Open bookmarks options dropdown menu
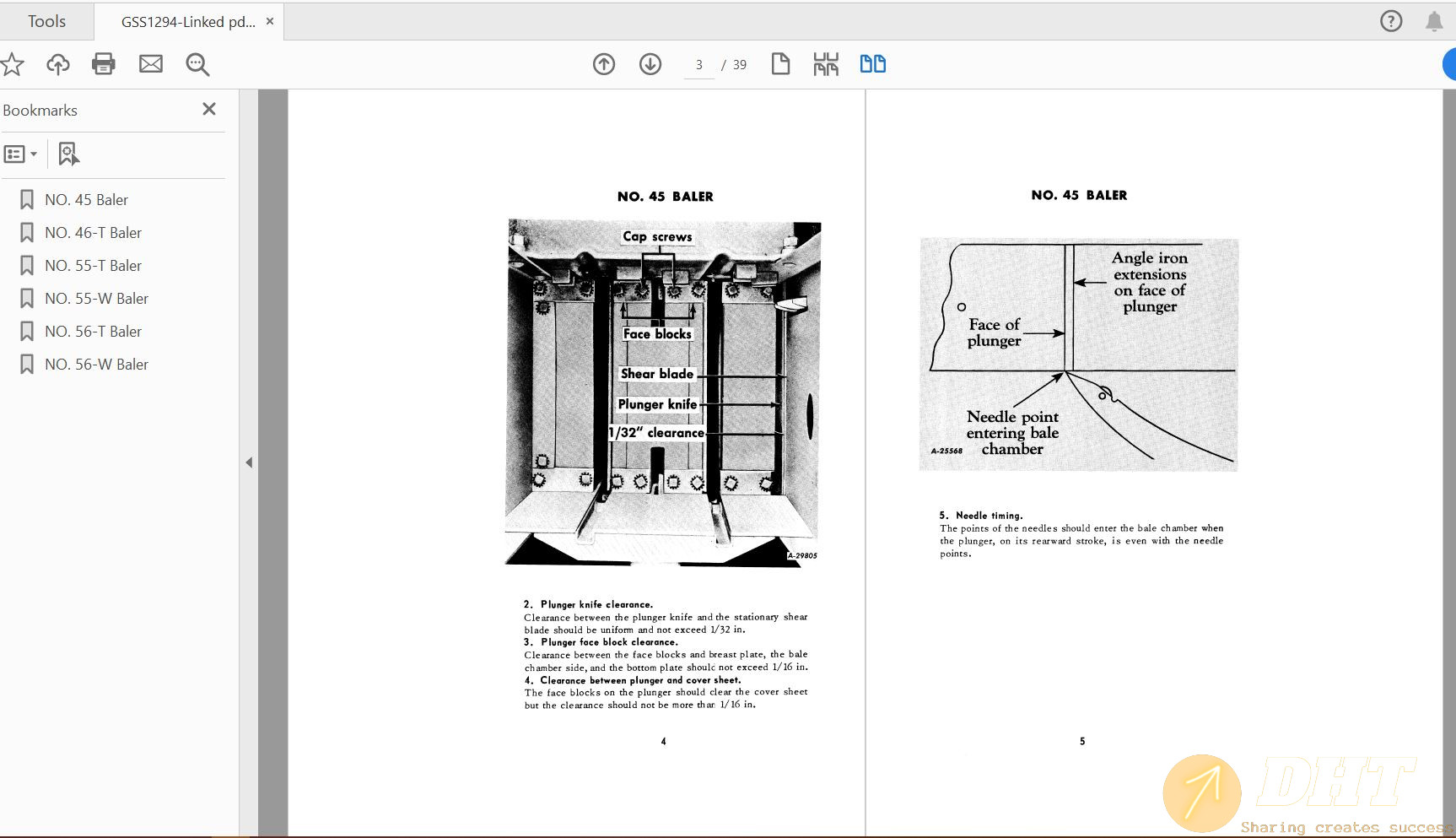Image resolution: width=1456 pixels, height=838 pixels. pyautogui.click(x=20, y=154)
